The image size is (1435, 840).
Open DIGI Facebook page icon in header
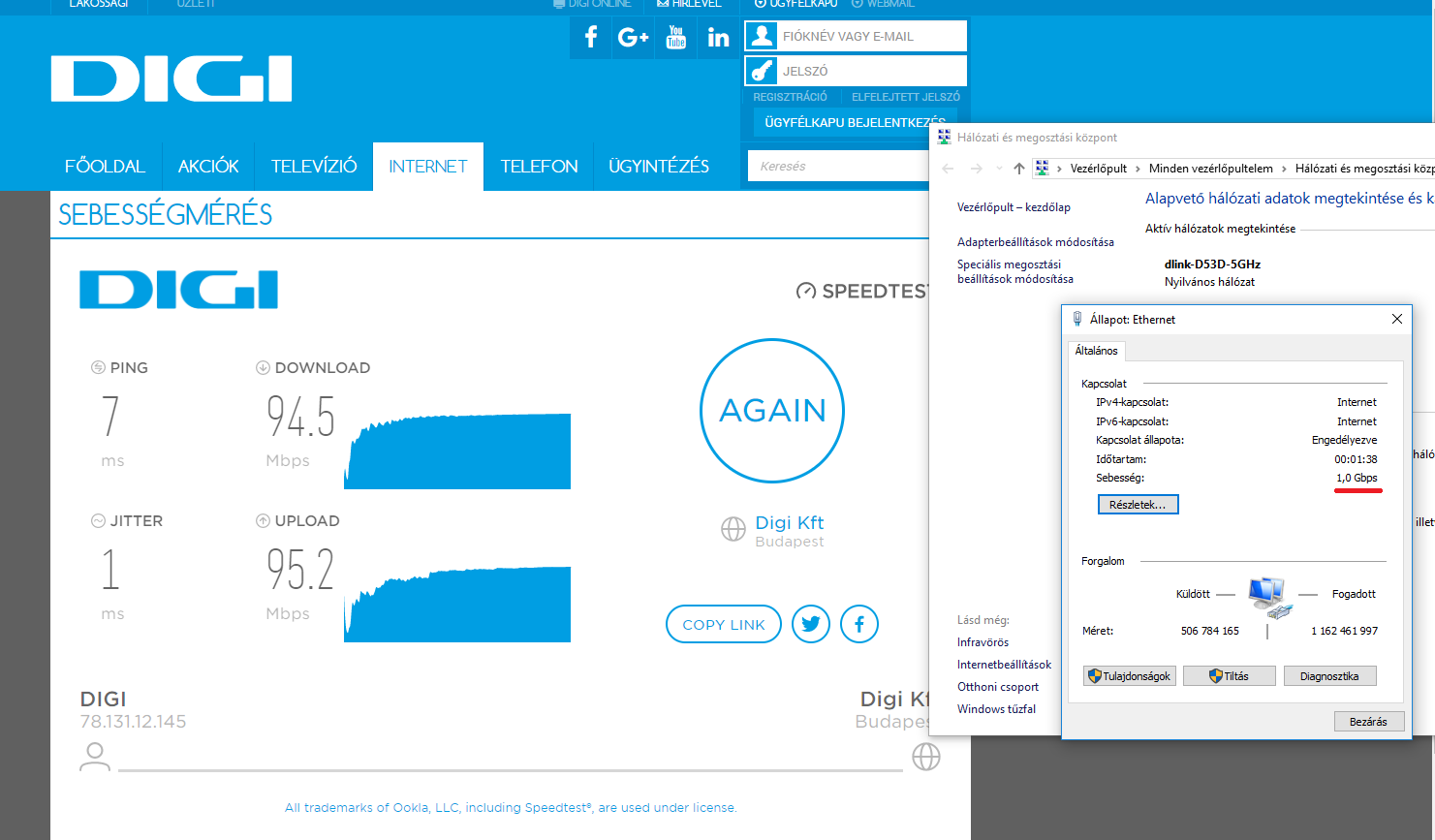pyautogui.click(x=590, y=37)
